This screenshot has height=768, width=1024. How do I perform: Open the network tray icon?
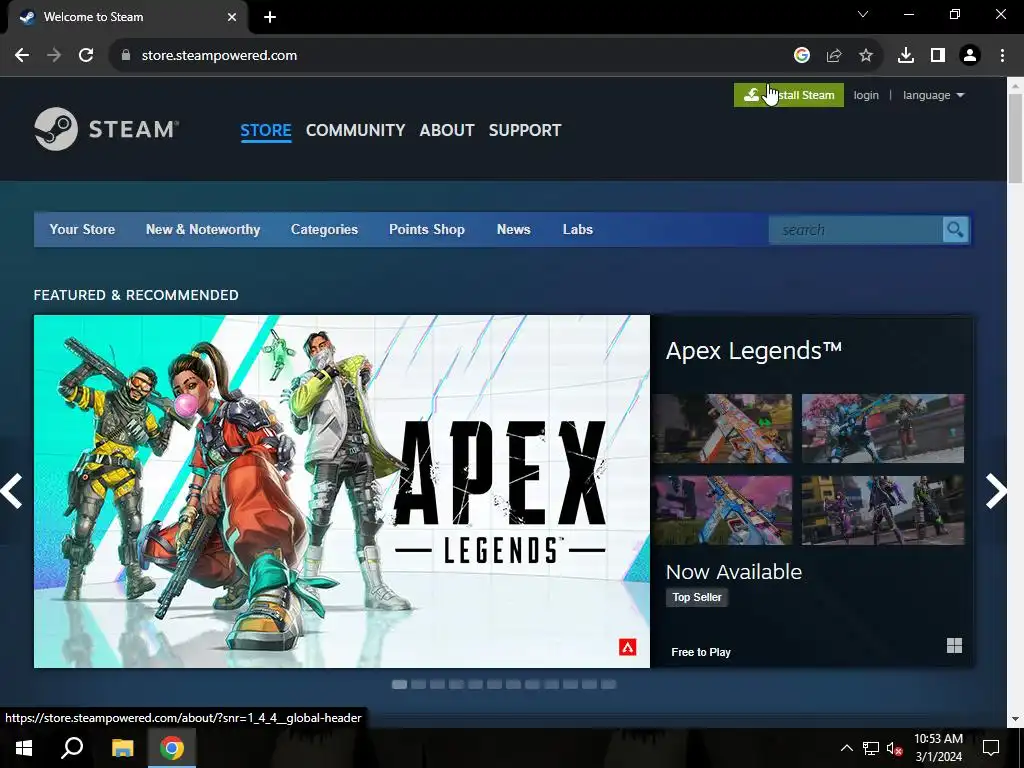pos(871,748)
